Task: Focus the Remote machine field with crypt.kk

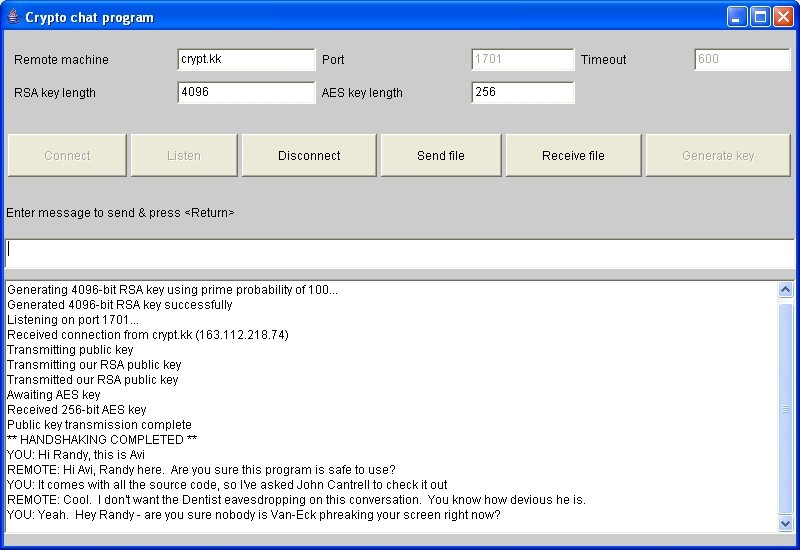Action: 246,60
